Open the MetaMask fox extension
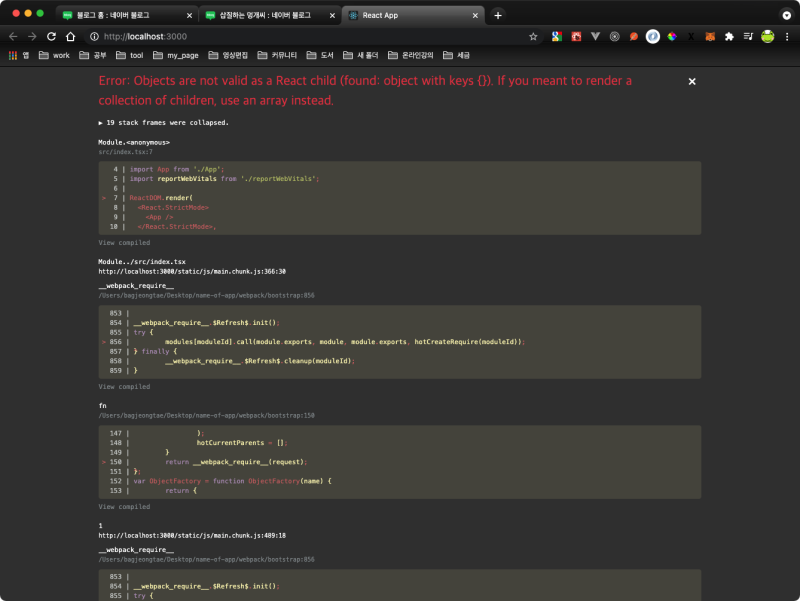 [709, 35]
